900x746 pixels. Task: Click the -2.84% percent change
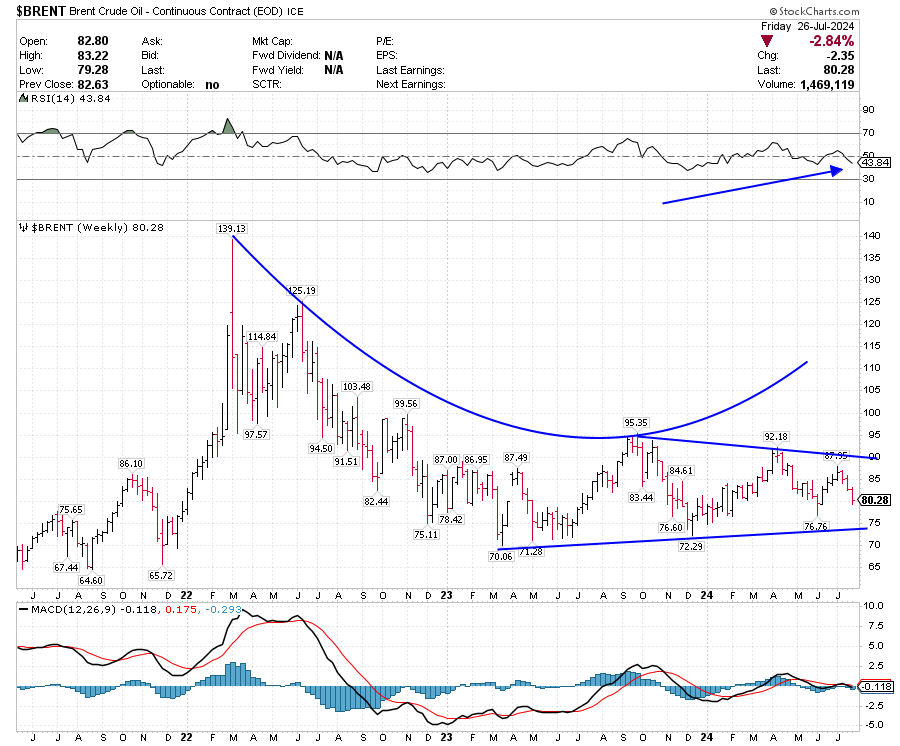(832, 41)
